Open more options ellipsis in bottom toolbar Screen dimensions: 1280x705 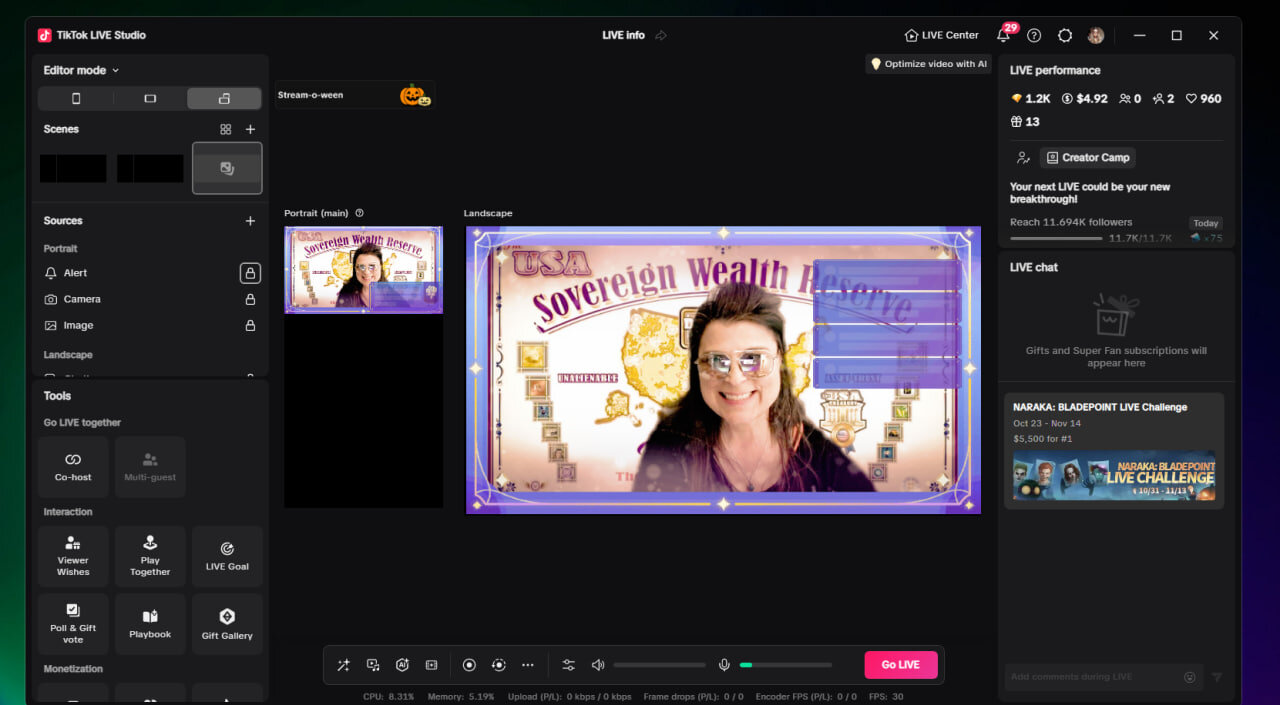tap(528, 665)
